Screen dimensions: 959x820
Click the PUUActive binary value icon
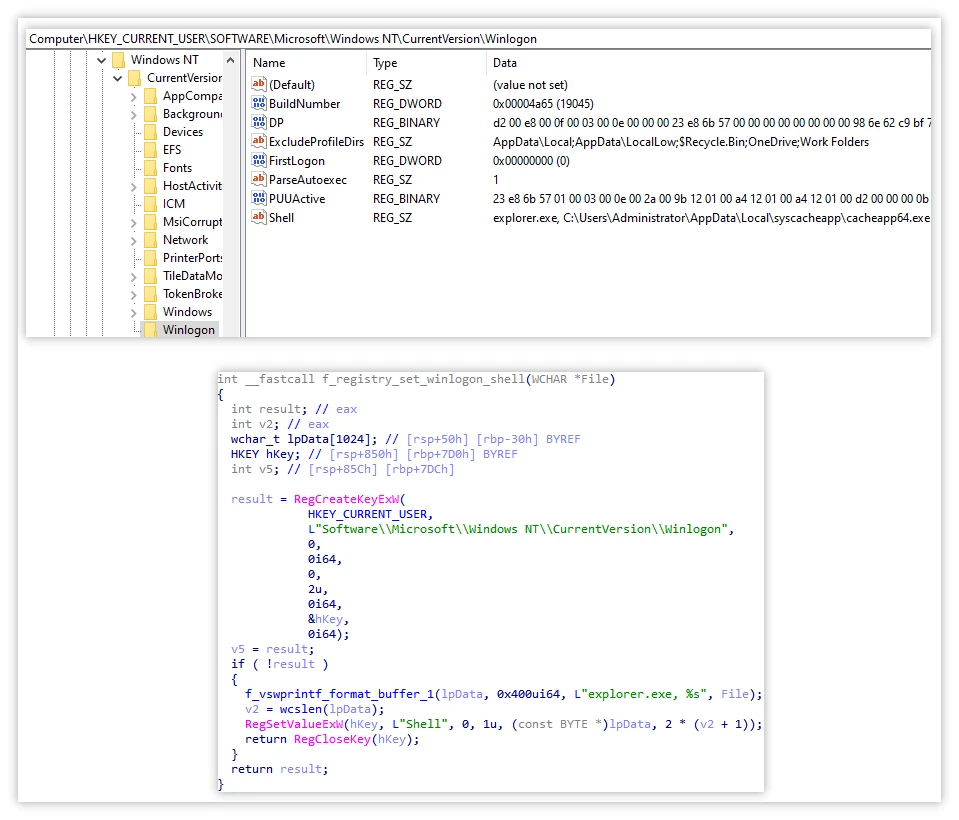[259, 198]
